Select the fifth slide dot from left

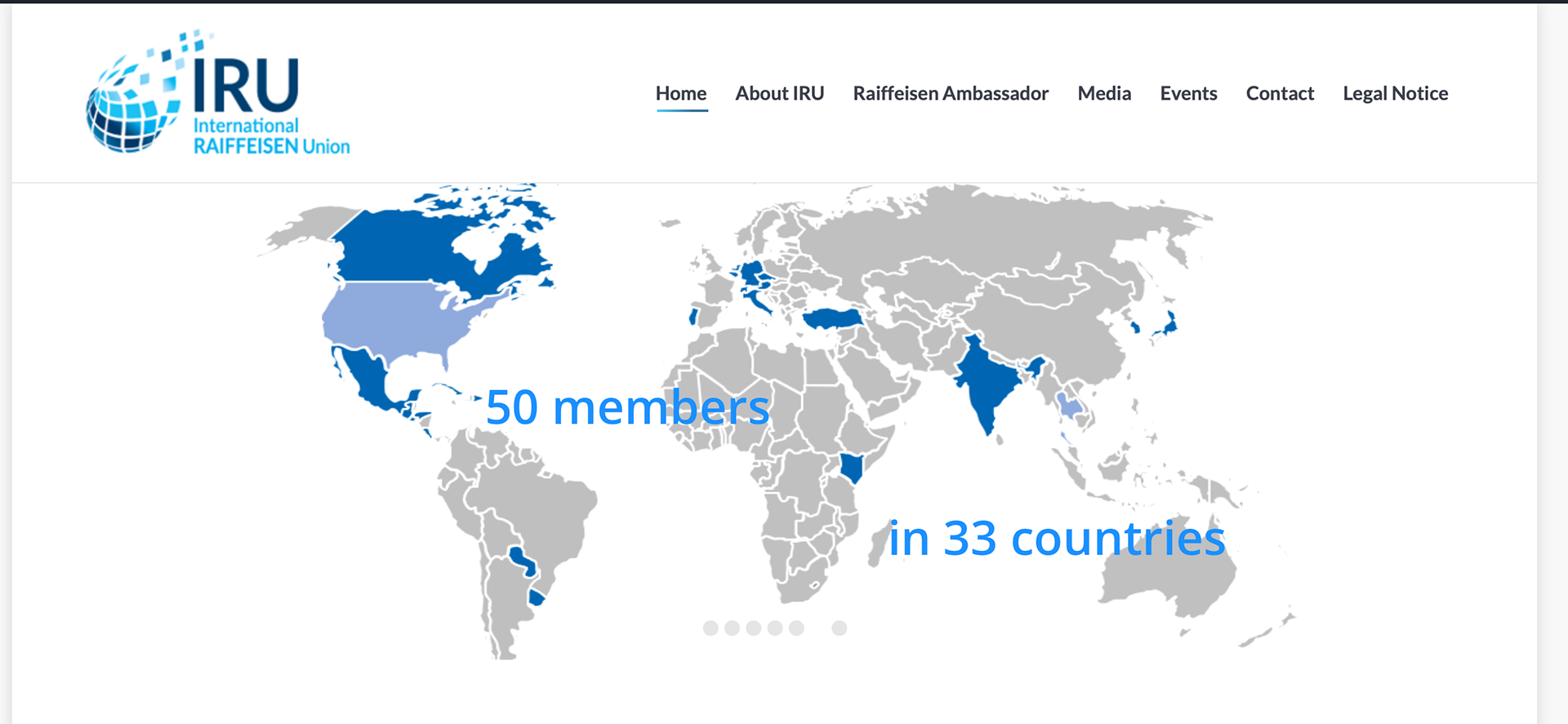[796, 628]
